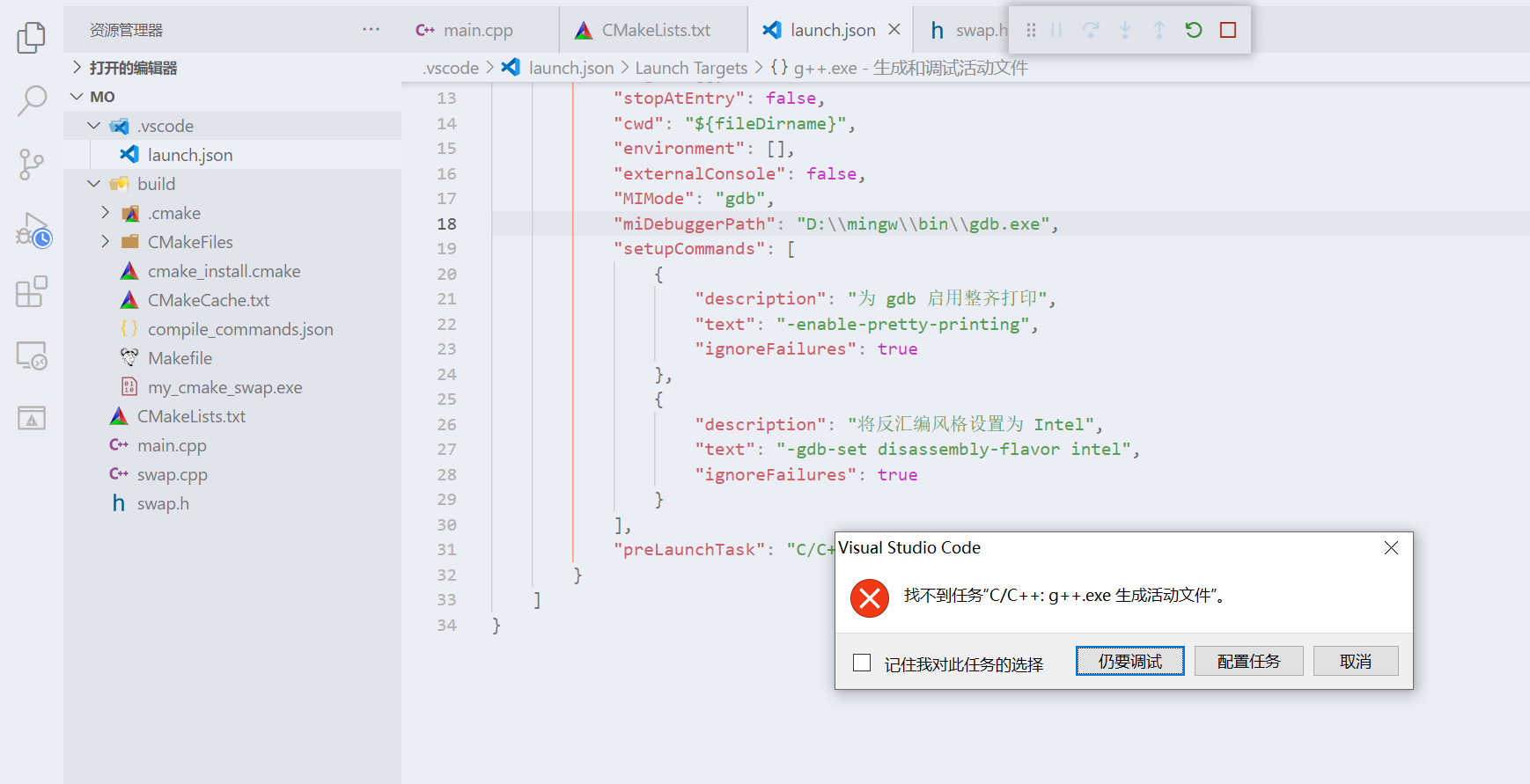The height and width of the screenshot is (784, 1530).
Task: Click the 仍要调试 button
Action: point(1130,661)
